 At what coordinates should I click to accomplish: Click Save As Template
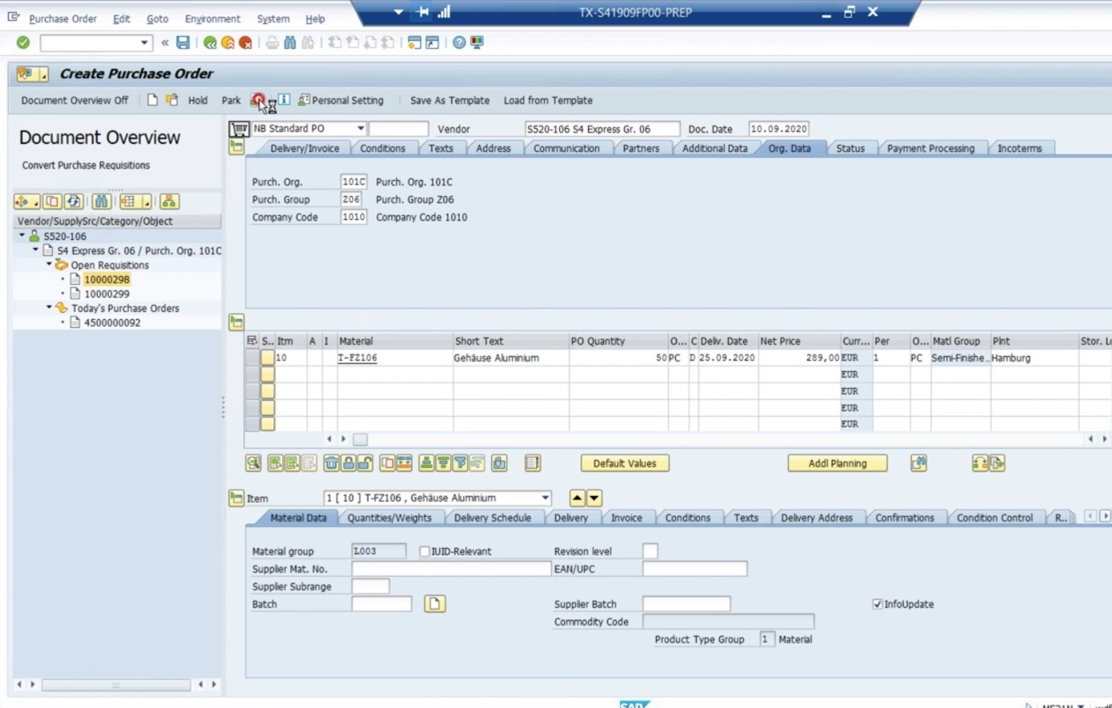[x=450, y=100]
